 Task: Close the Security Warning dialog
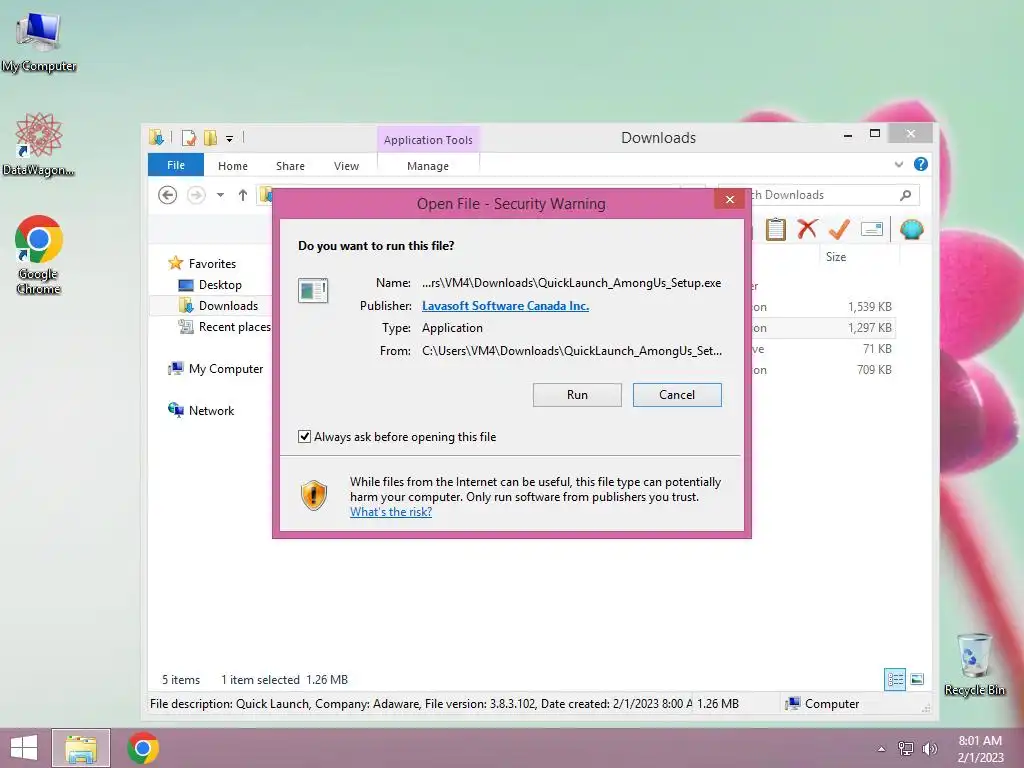[x=729, y=199]
